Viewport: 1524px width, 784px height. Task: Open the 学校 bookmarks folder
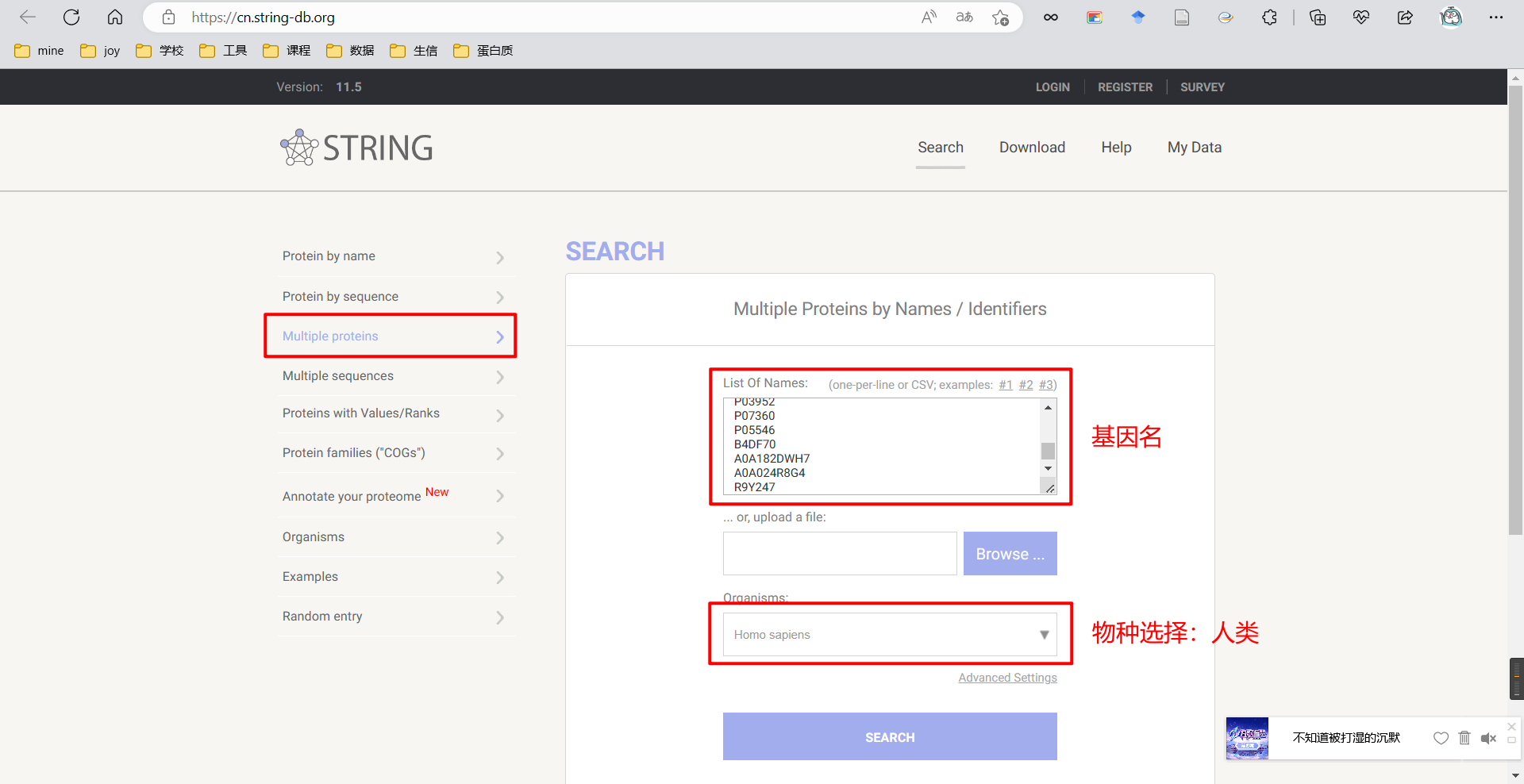click(x=160, y=51)
